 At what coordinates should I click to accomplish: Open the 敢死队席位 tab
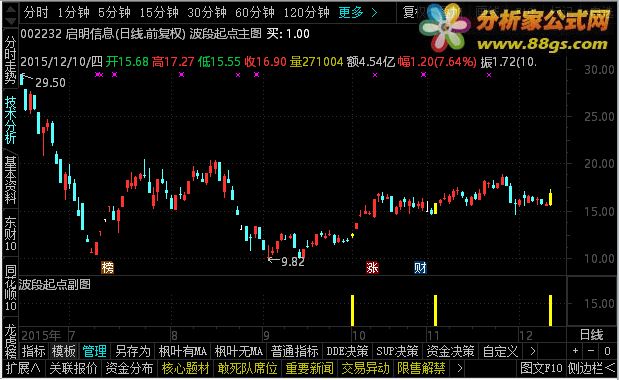[x=248, y=368]
